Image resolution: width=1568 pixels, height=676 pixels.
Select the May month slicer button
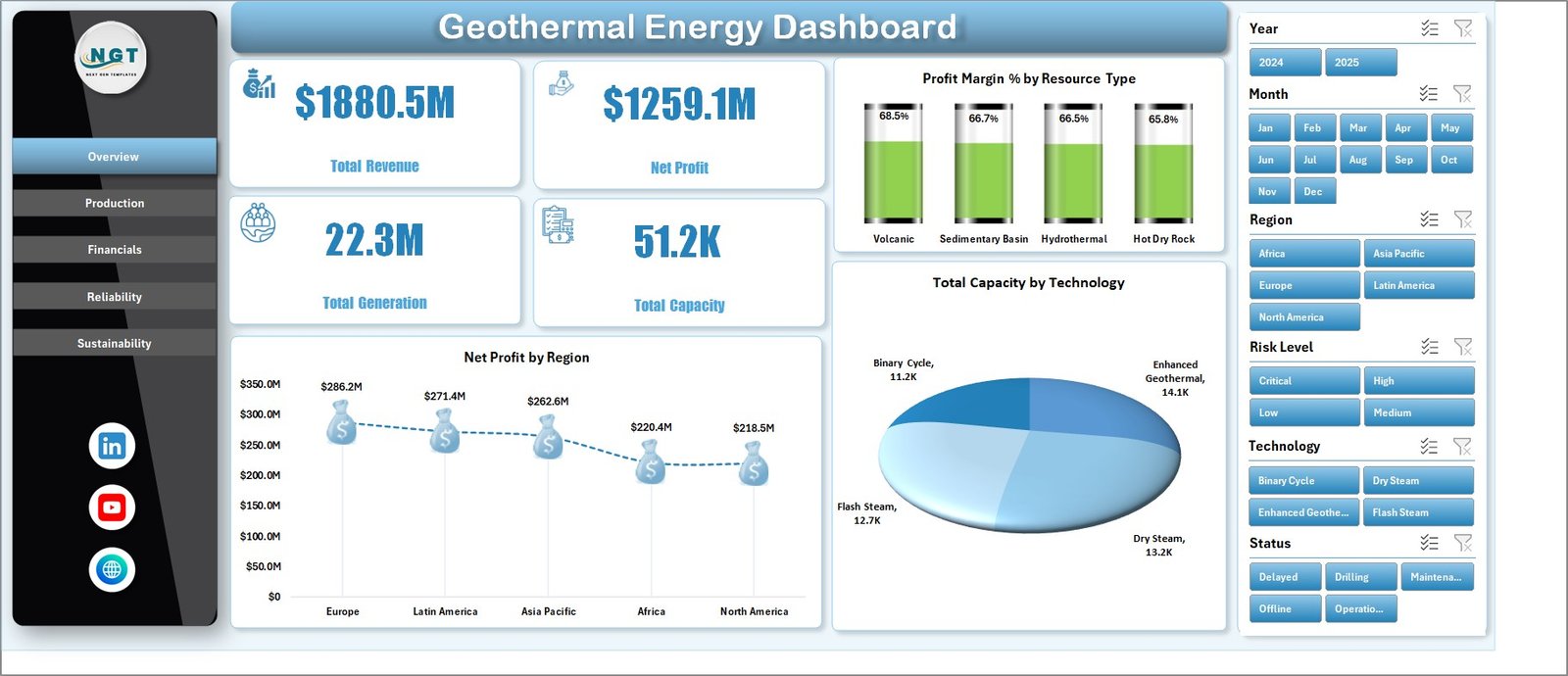point(1451,128)
